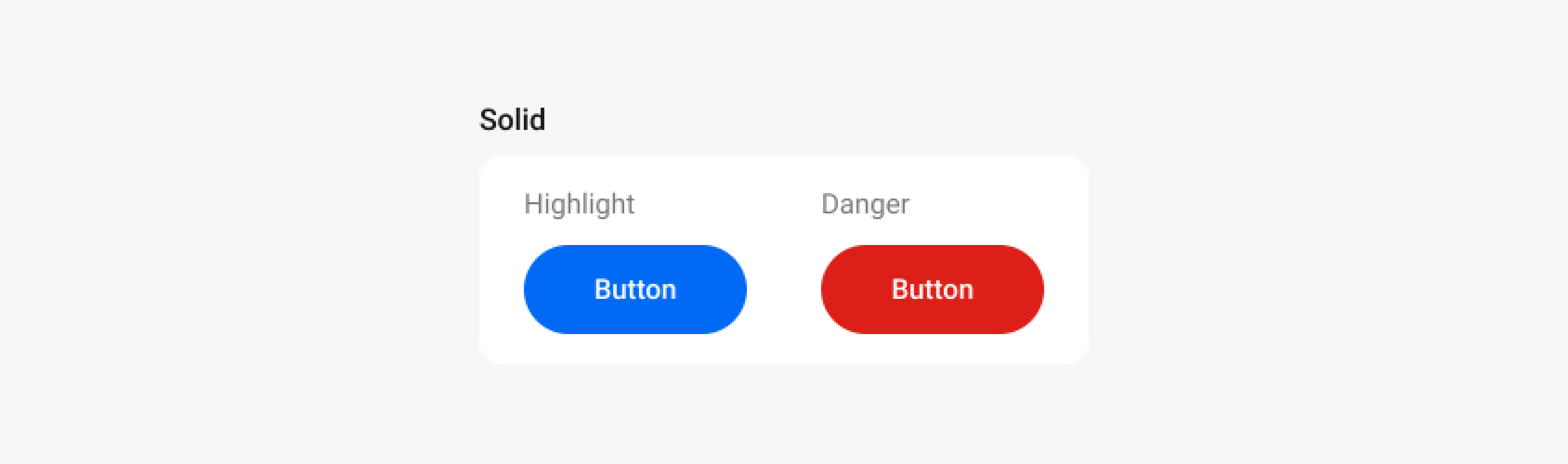The width and height of the screenshot is (1568, 464).
Task: Click the Button text inside the blue button
Action: 634,290
